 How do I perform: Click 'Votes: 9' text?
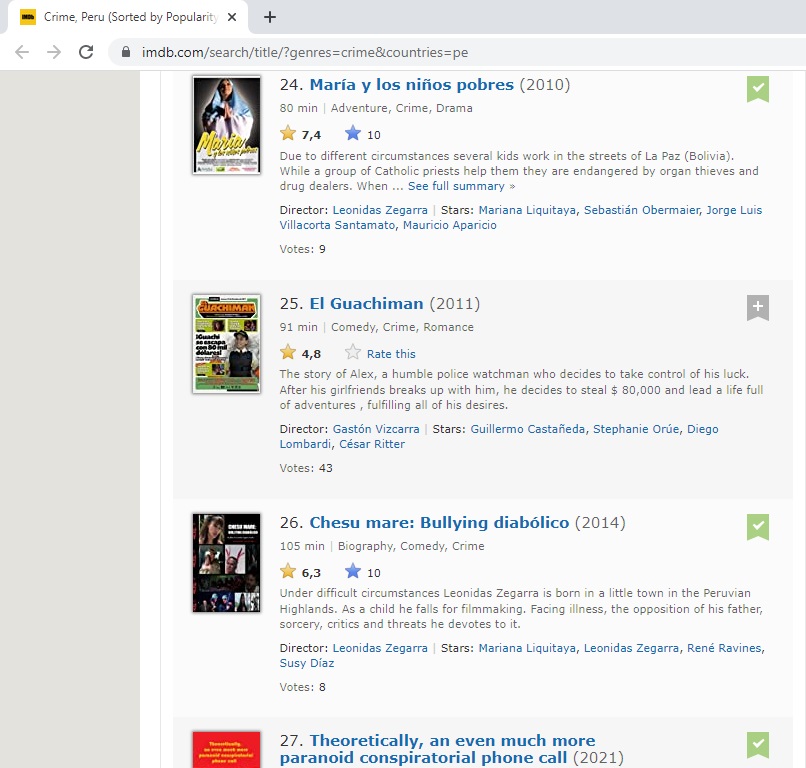coord(302,249)
